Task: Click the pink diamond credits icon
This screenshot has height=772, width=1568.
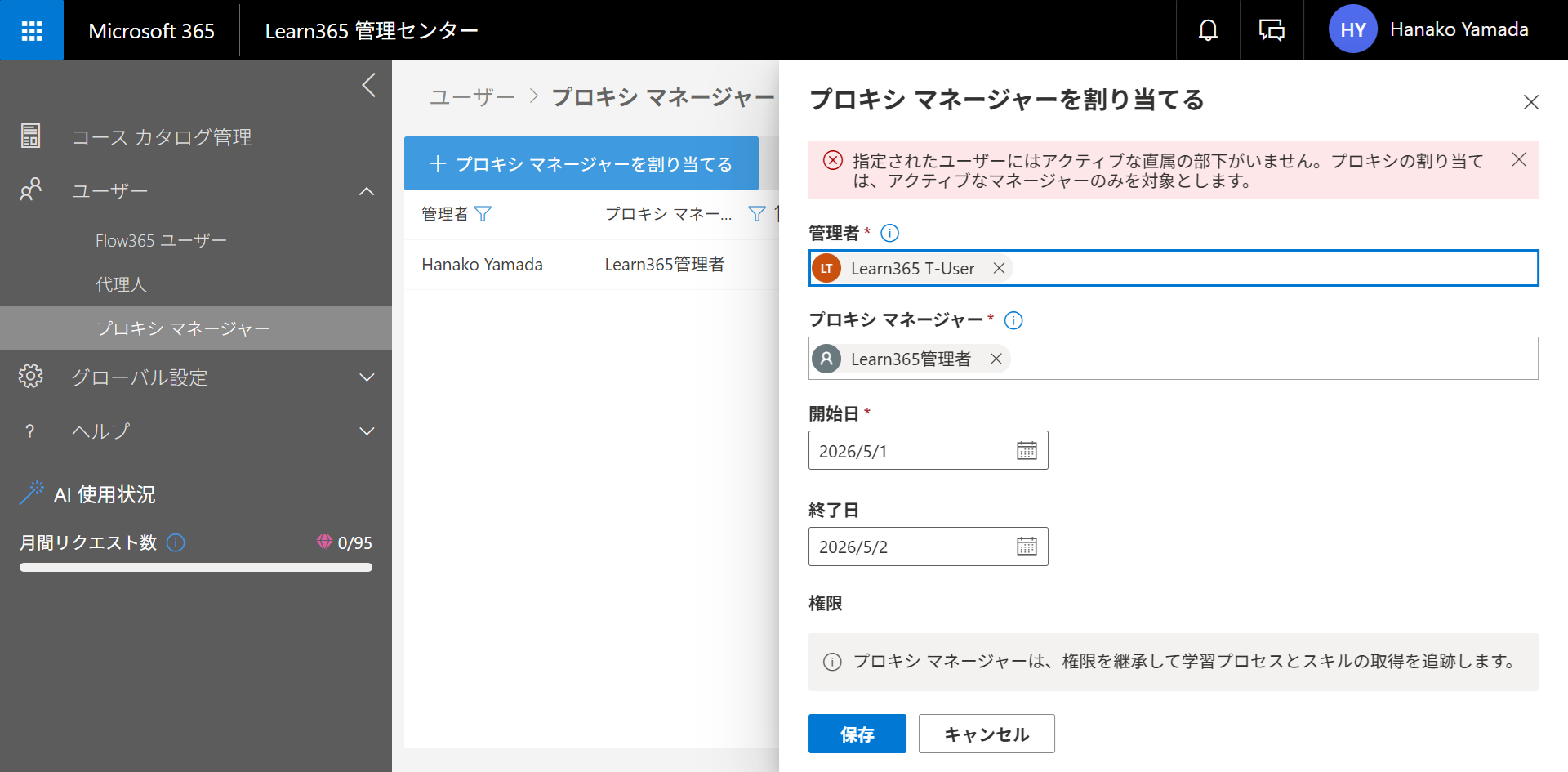Action: [324, 542]
